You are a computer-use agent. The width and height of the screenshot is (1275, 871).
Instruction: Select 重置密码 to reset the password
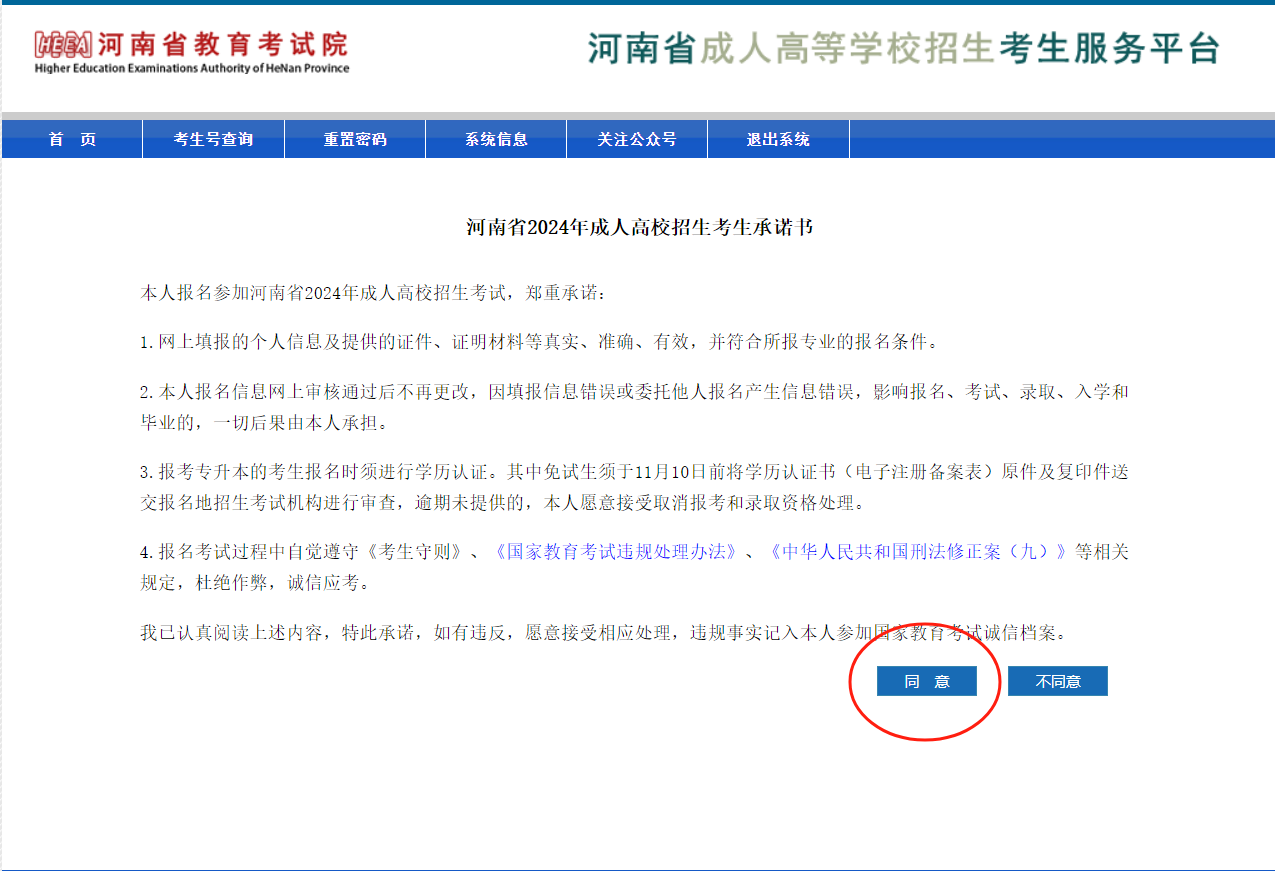(x=354, y=138)
